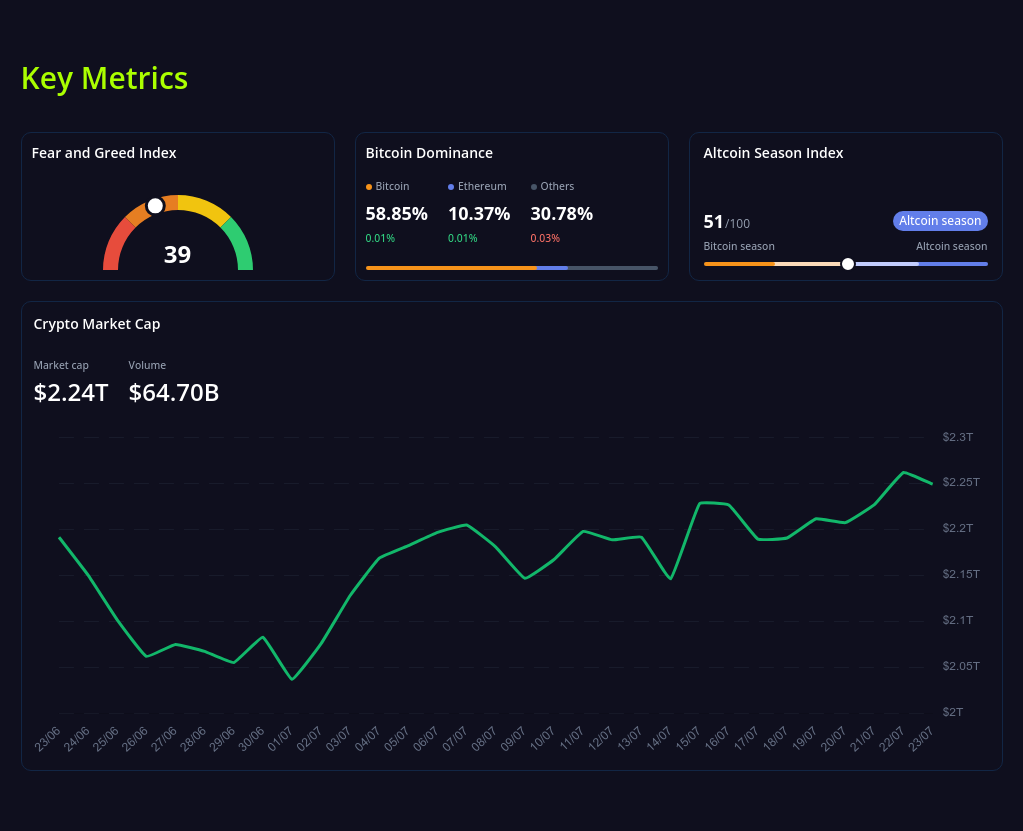Click the 14/07 date on x-axis

tap(659, 739)
